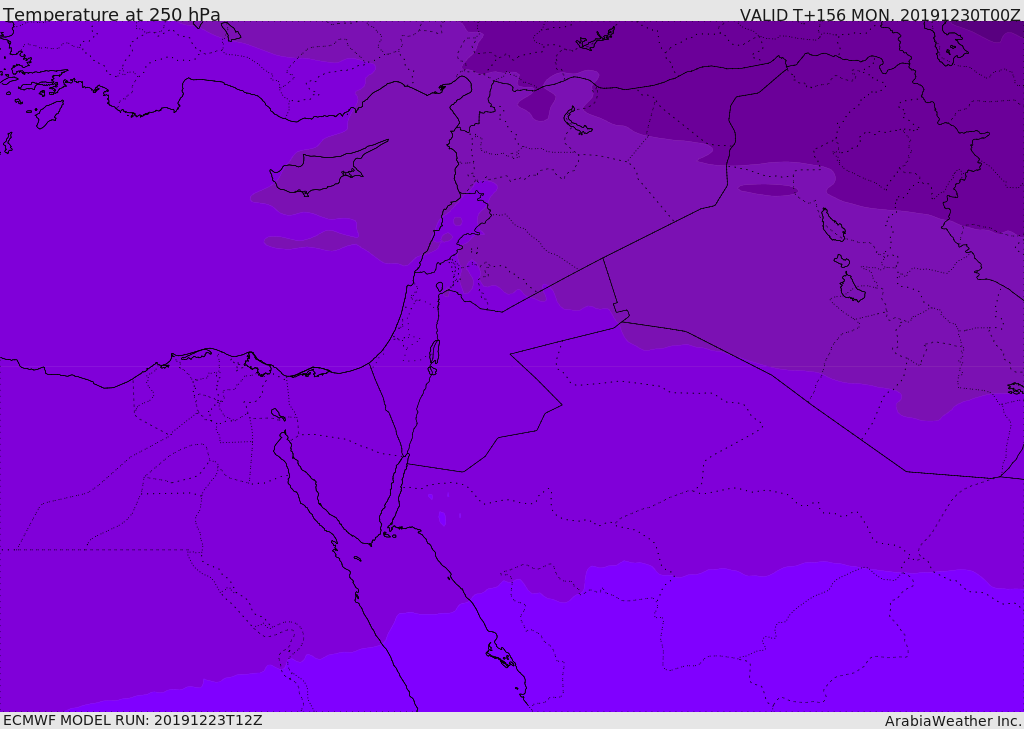Click the 'ECMWF MODEL RUN: 20191223T12Z' footer text
The width and height of the screenshot is (1024, 729).
tap(133, 720)
